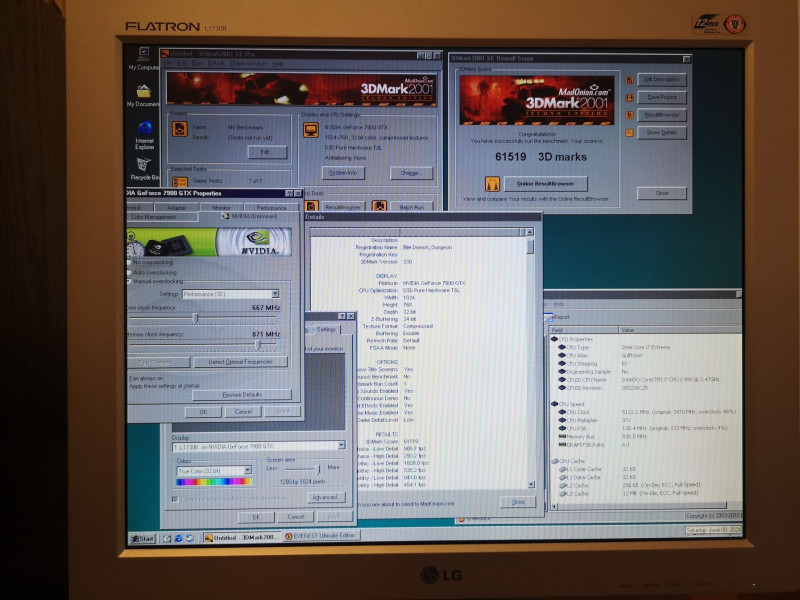Click the Show Details button
Screen dimensions: 800x600
tap(661, 133)
